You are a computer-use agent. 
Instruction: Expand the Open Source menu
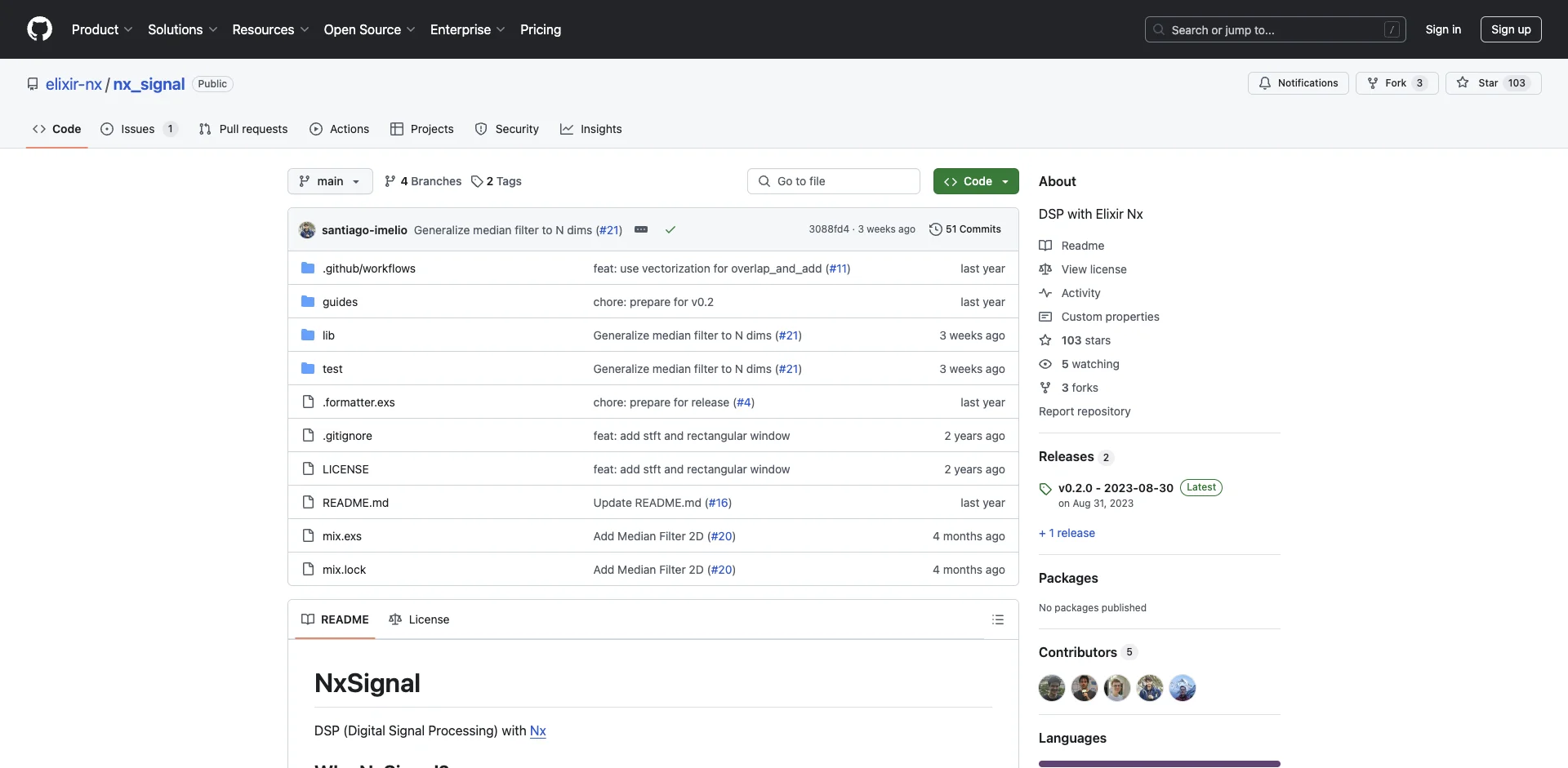[x=369, y=29]
